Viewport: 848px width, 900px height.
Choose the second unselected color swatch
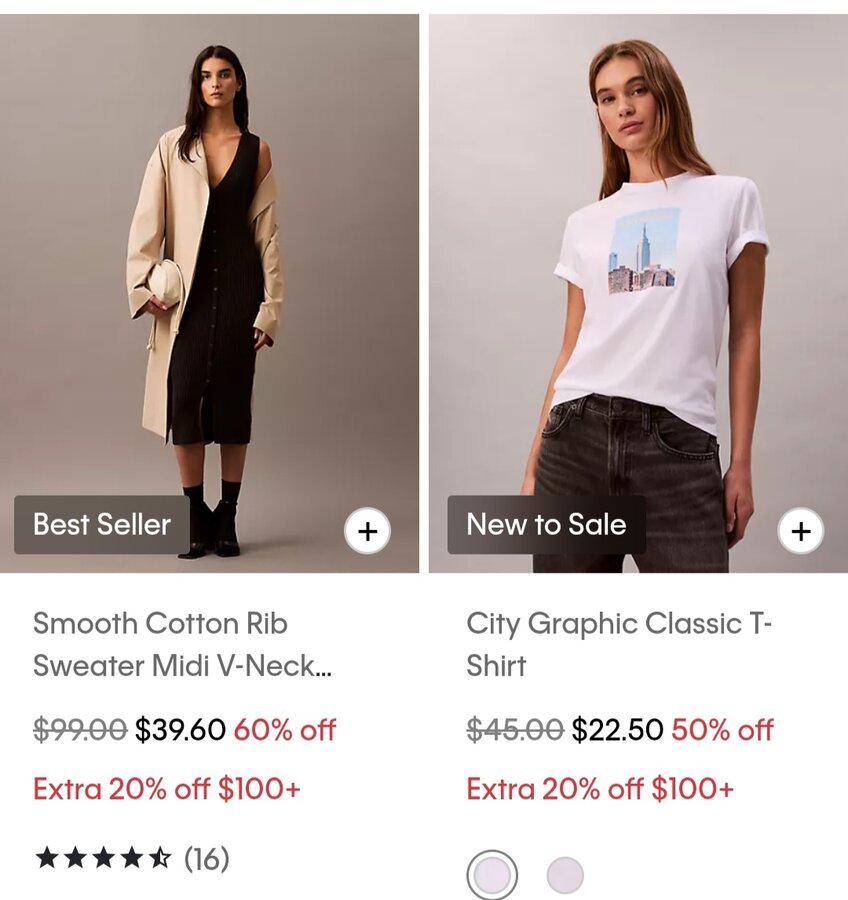[565, 875]
